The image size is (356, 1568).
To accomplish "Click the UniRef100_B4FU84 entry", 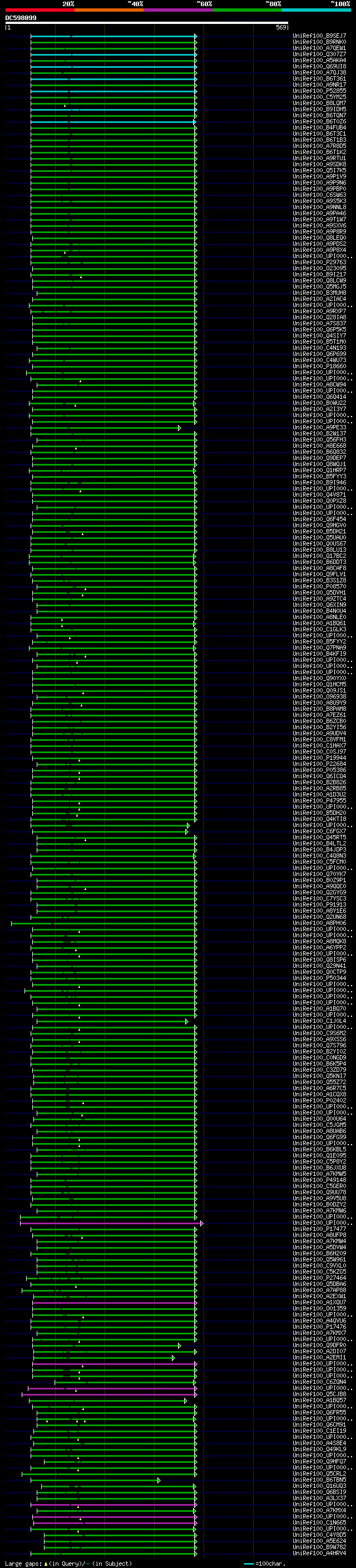I will point(319,128).
